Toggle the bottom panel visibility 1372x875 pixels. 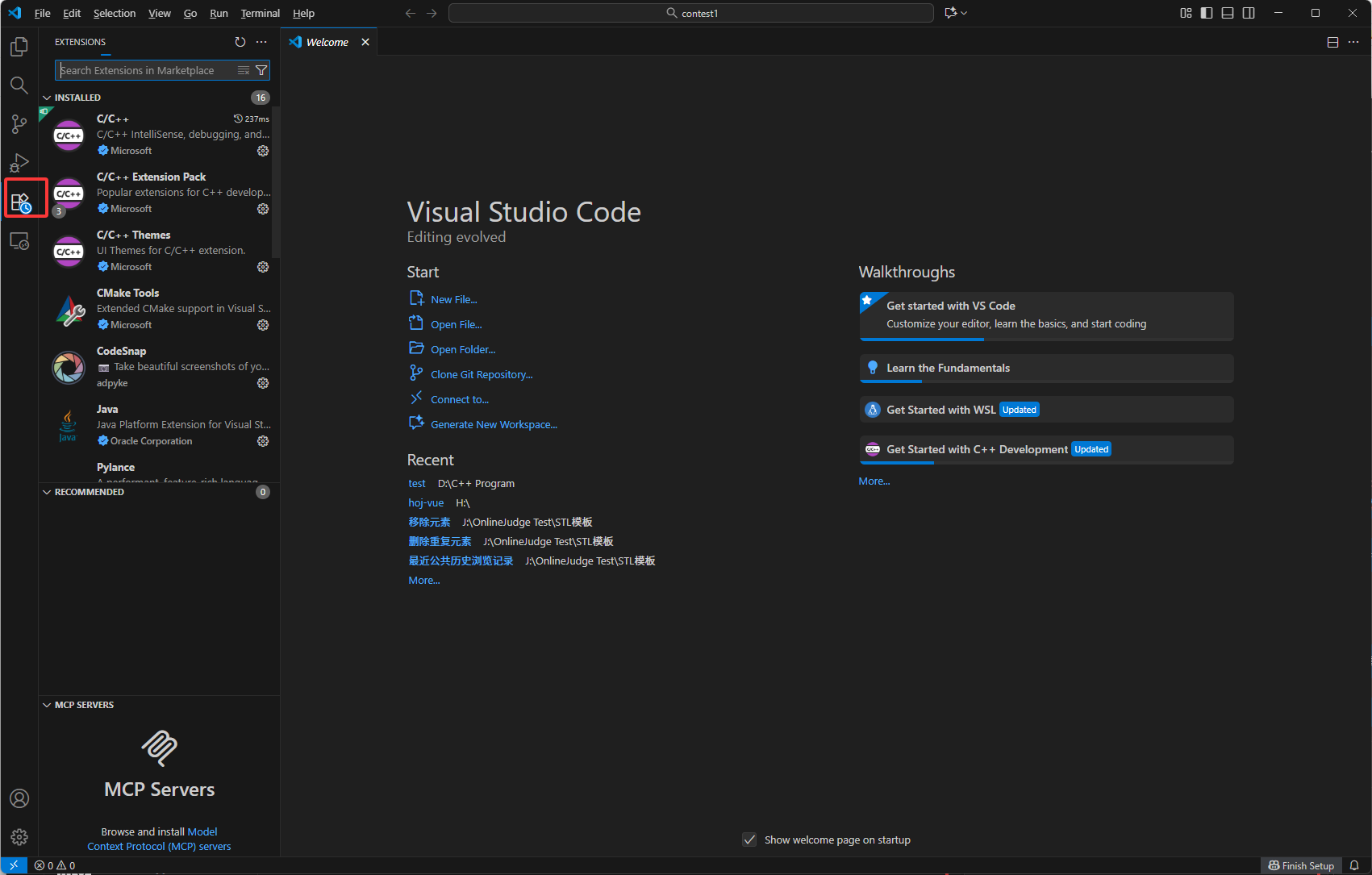point(1228,13)
